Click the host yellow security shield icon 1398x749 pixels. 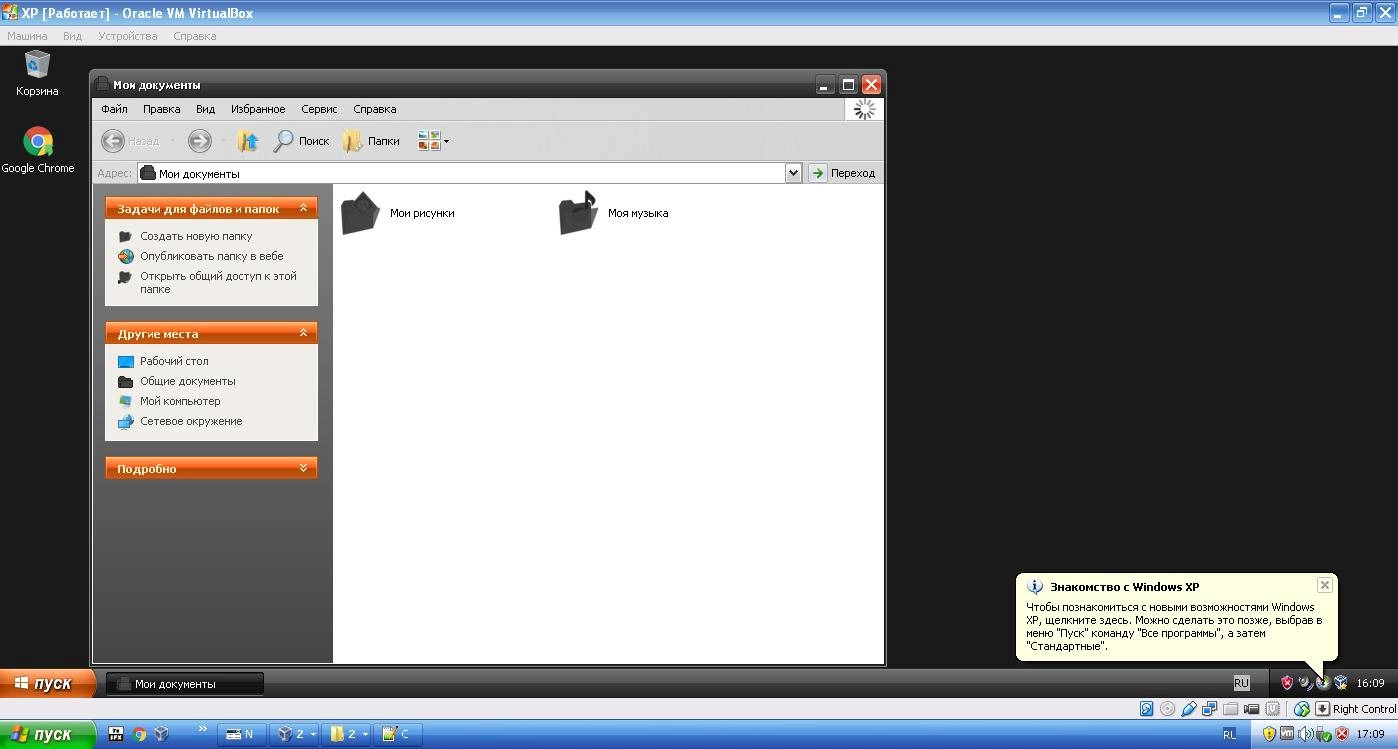[x=1269, y=733]
